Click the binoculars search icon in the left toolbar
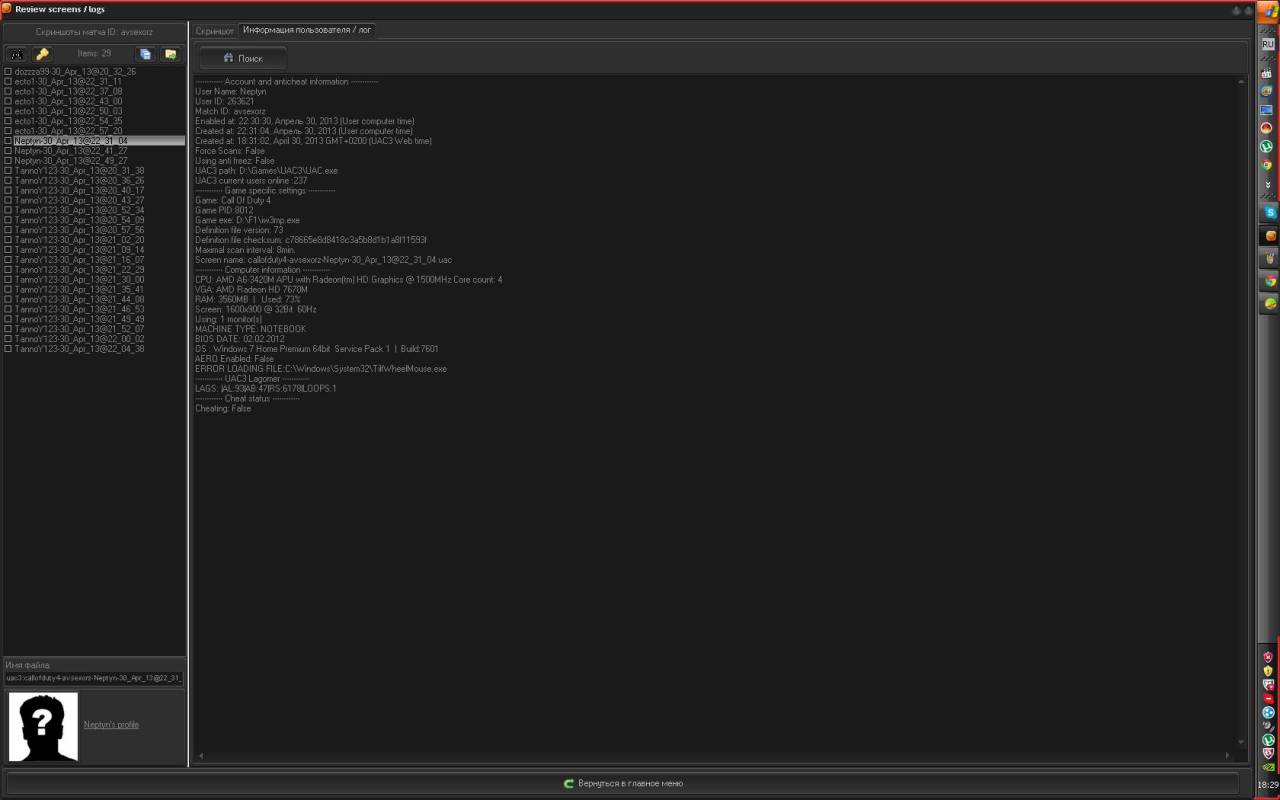Viewport: 1280px width, 800px height. tap(17, 54)
